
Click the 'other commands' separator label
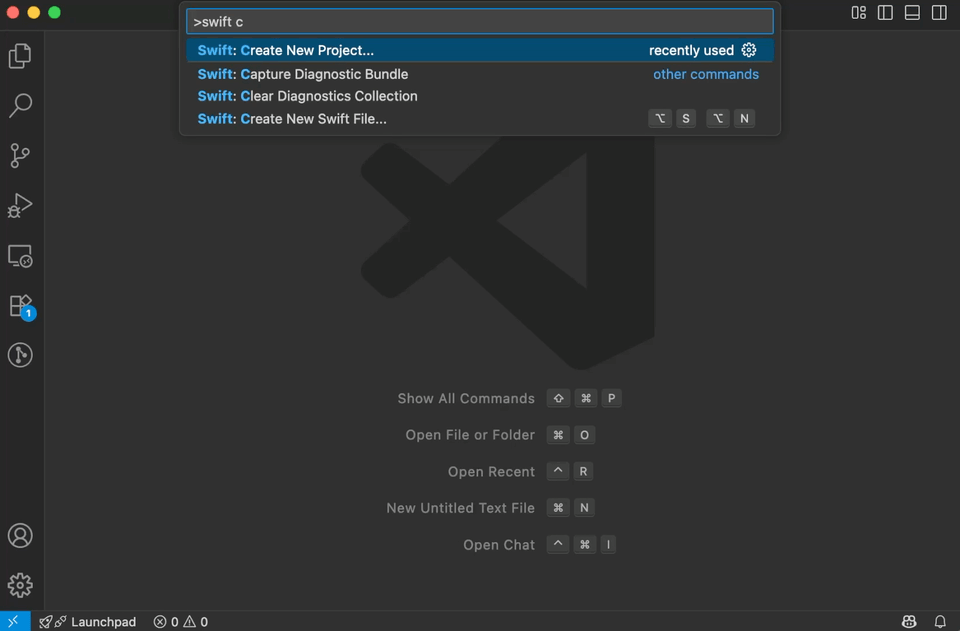706,74
